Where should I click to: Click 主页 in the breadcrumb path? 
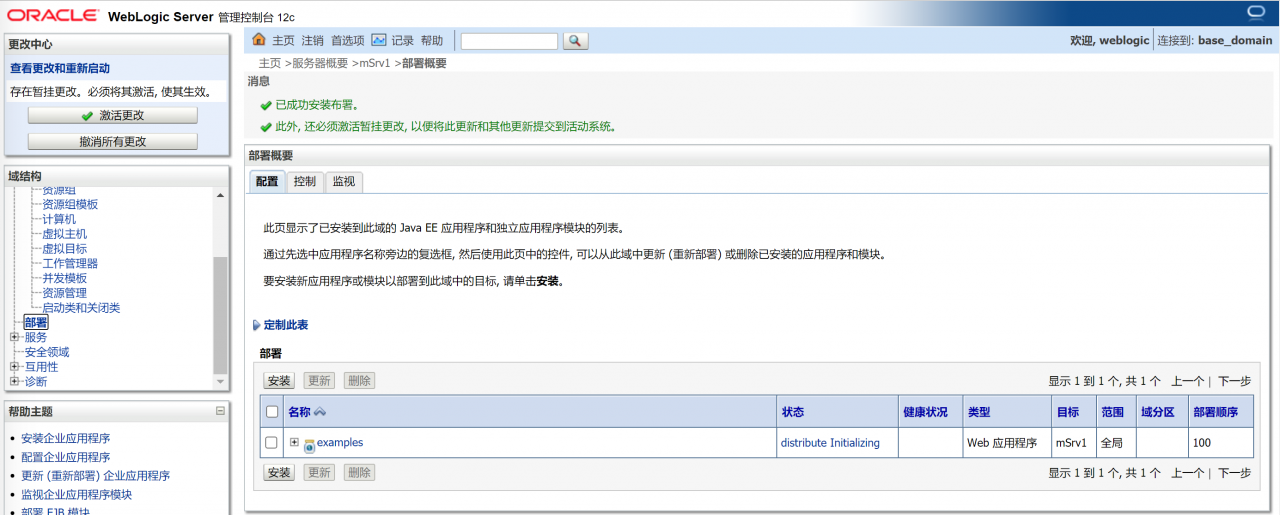tap(270, 63)
